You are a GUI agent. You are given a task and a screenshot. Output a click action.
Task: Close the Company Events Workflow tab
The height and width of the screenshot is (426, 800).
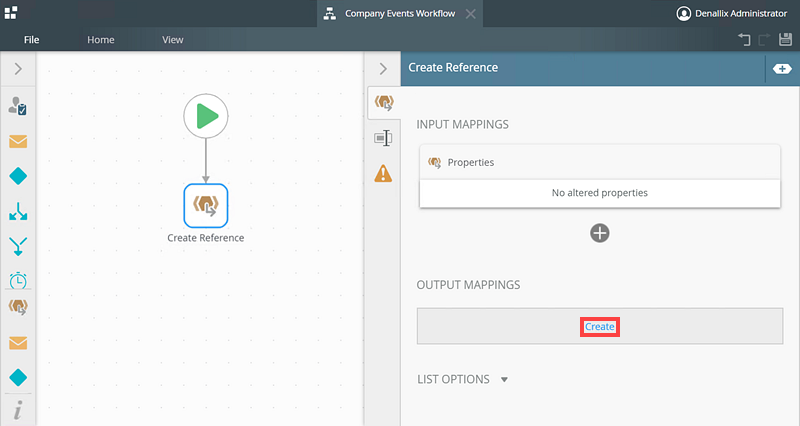pos(470,14)
